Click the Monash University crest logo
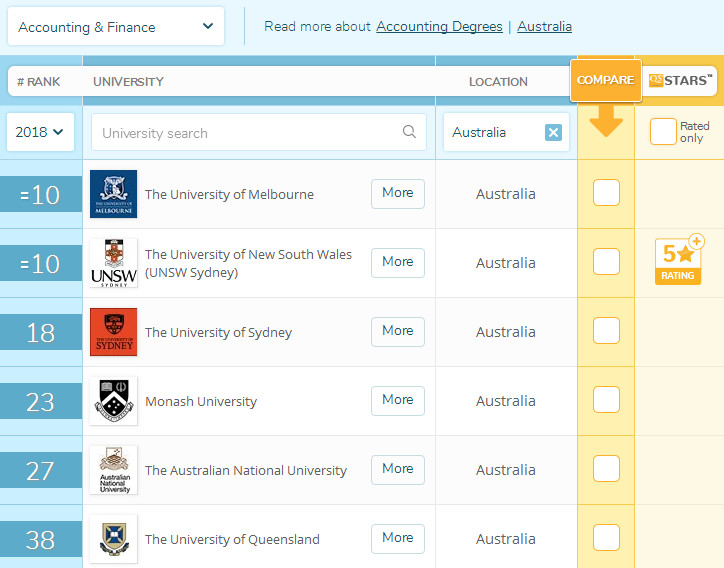This screenshot has height=568, width=724. click(113, 401)
